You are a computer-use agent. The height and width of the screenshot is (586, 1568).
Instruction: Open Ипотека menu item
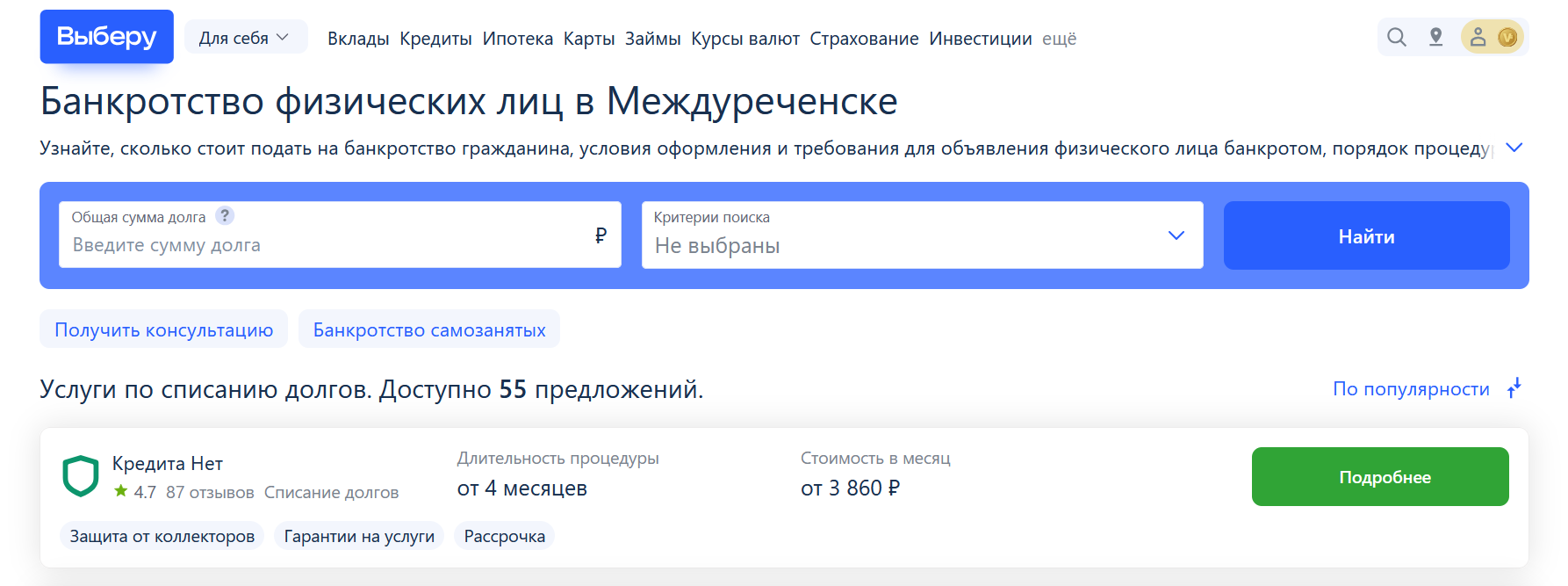(x=518, y=39)
